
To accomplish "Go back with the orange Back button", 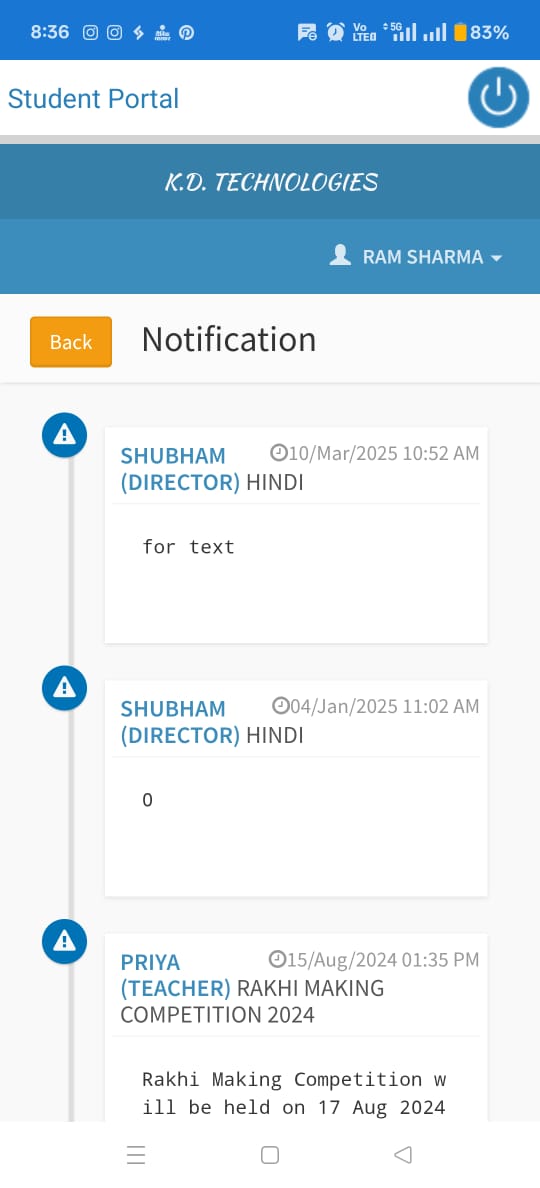I will tap(71, 342).
